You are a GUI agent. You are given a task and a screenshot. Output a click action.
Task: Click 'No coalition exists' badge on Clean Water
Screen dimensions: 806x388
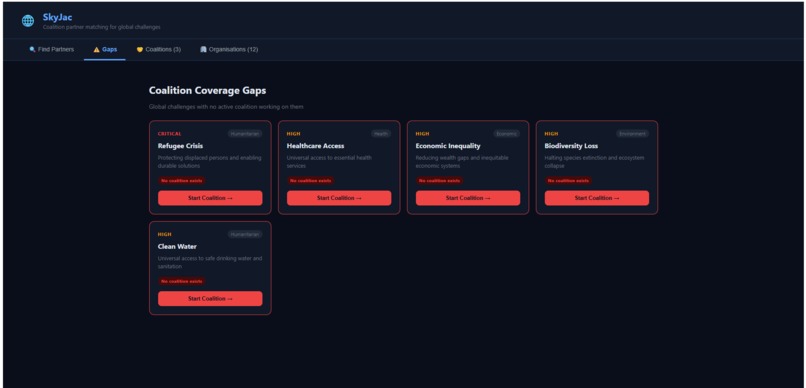tap(181, 282)
